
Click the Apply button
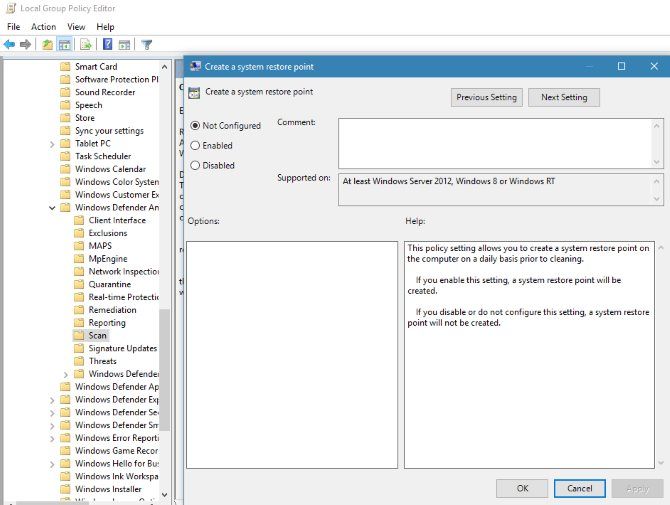638,488
